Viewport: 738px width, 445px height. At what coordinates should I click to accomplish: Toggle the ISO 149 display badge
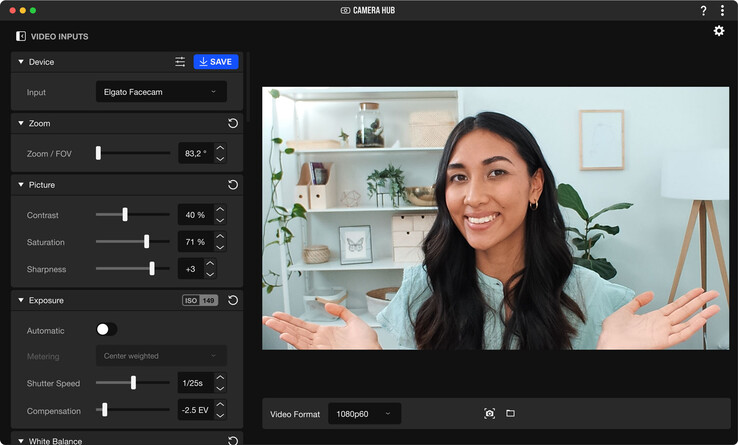[200, 300]
